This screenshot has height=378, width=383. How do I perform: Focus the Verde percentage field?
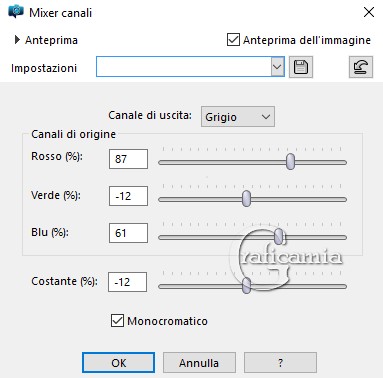click(128, 196)
